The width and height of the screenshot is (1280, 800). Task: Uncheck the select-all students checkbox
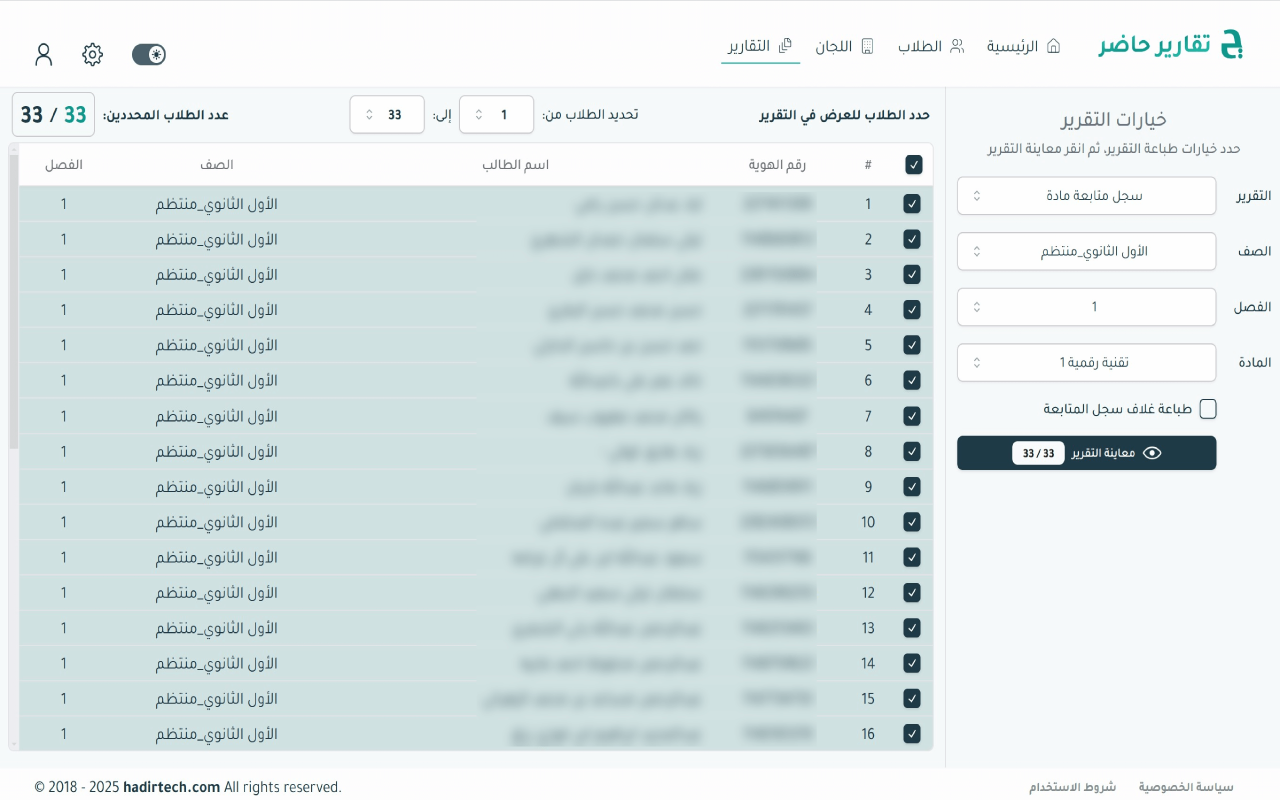(x=913, y=164)
